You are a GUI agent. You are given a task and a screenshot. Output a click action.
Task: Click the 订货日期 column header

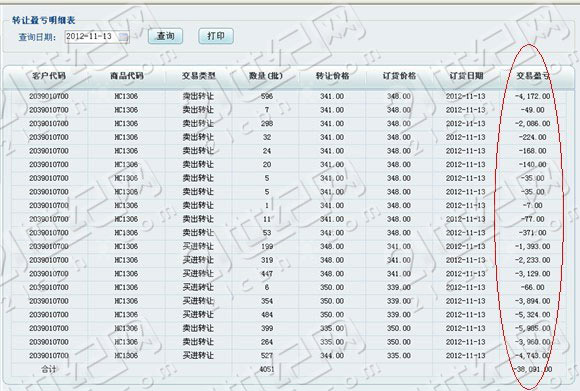click(466, 76)
